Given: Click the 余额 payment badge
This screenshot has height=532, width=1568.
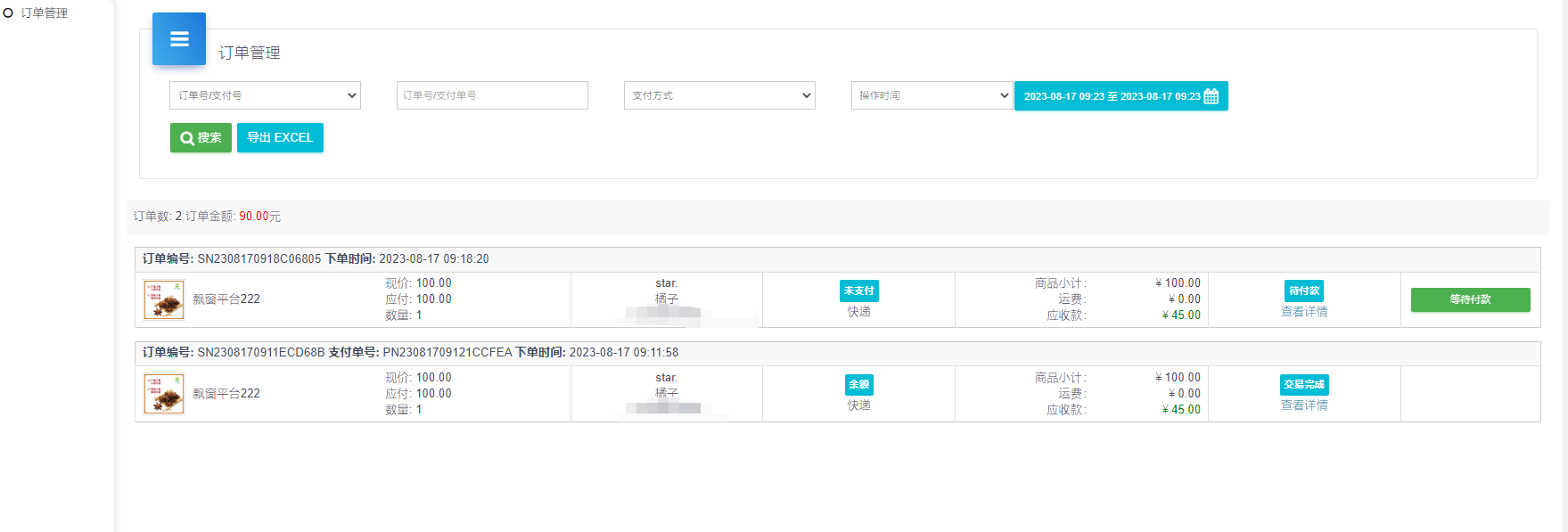Looking at the screenshot, I should tap(859, 384).
